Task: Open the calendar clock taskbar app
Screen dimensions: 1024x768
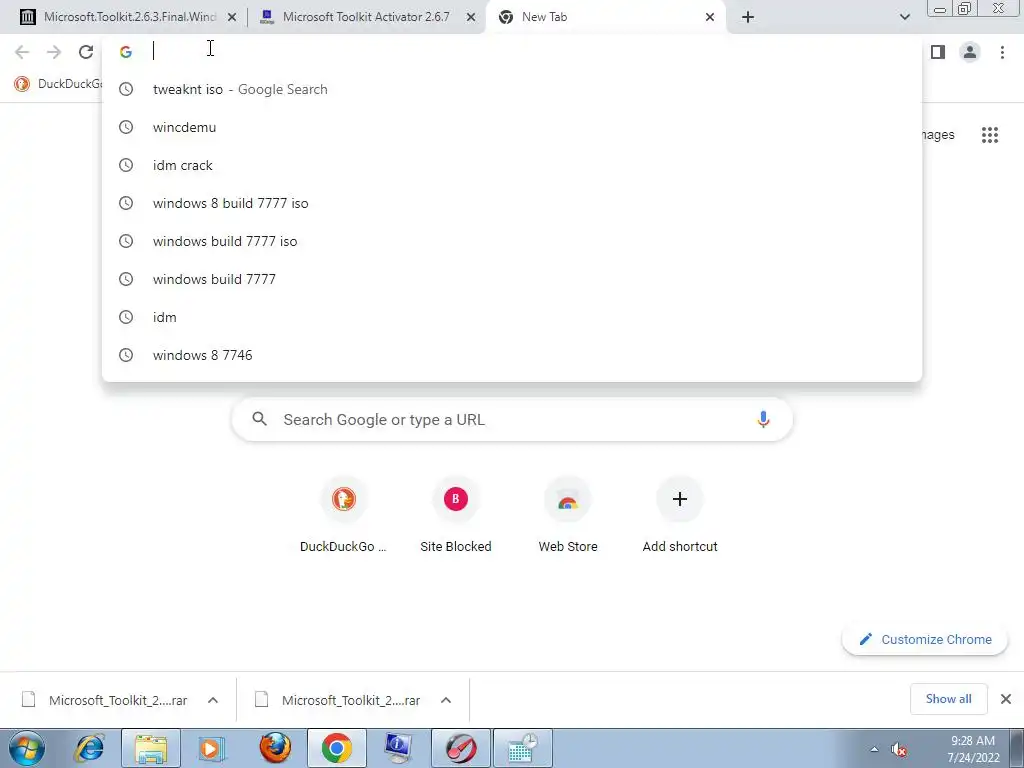Action: [522, 748]
